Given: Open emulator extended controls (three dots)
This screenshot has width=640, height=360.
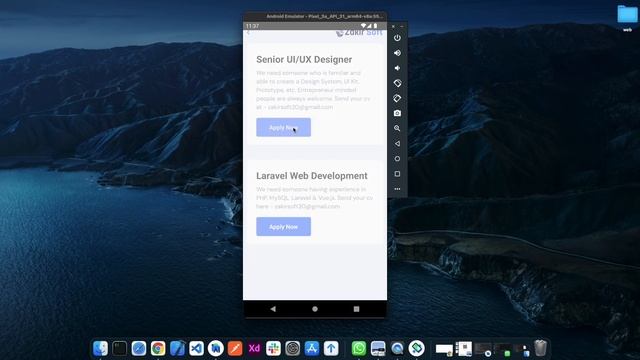Looking at the screenshot, I should pyautogui.click(x=397, y=189).
